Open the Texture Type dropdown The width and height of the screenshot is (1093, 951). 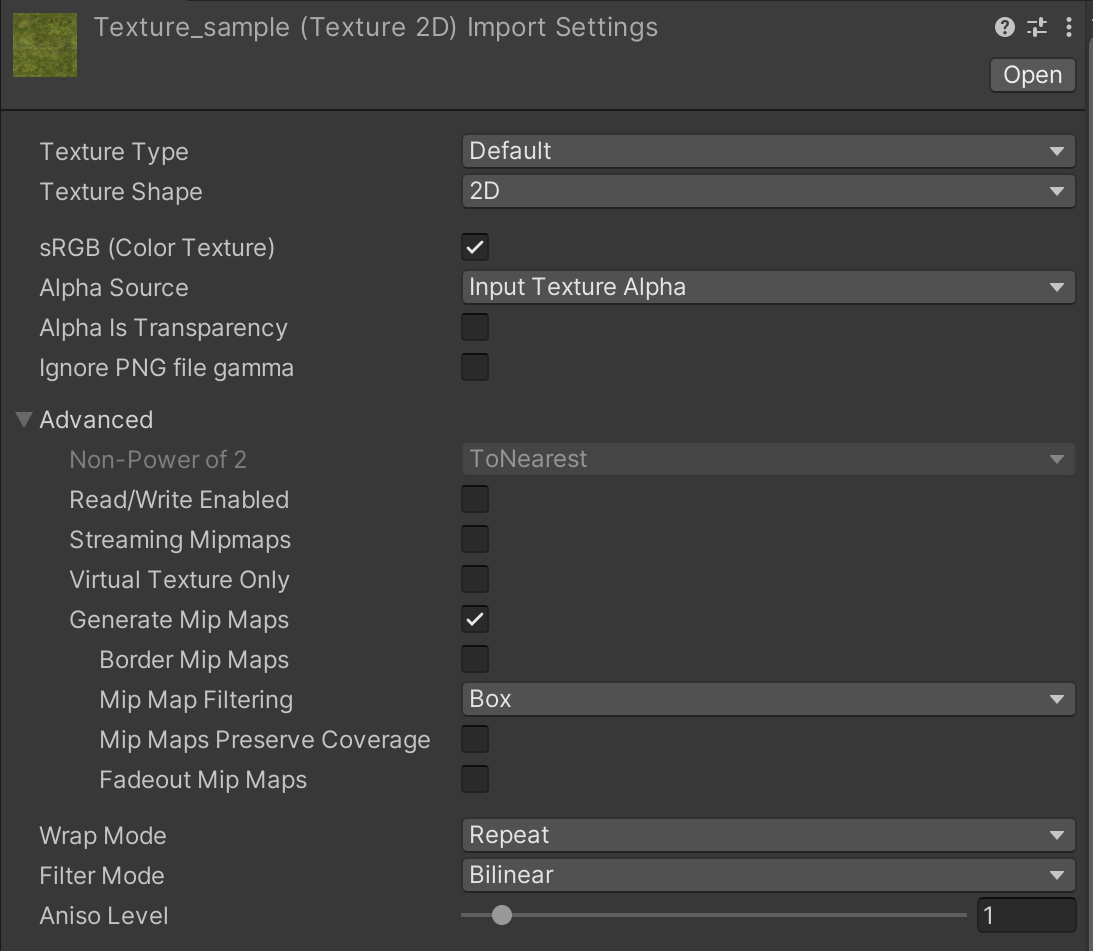click(x=768, y=151)
